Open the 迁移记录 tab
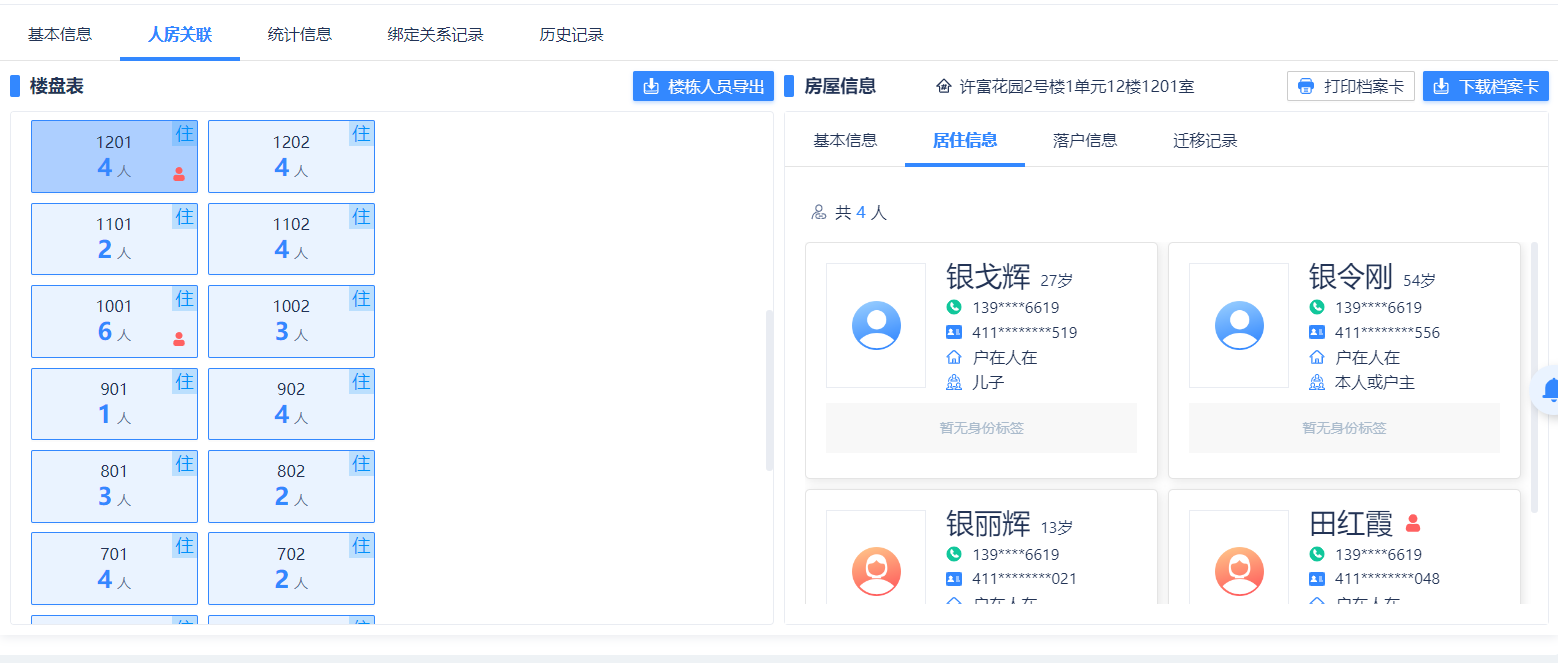This screenshot has height=663, width=1558. pos(1205,140)
